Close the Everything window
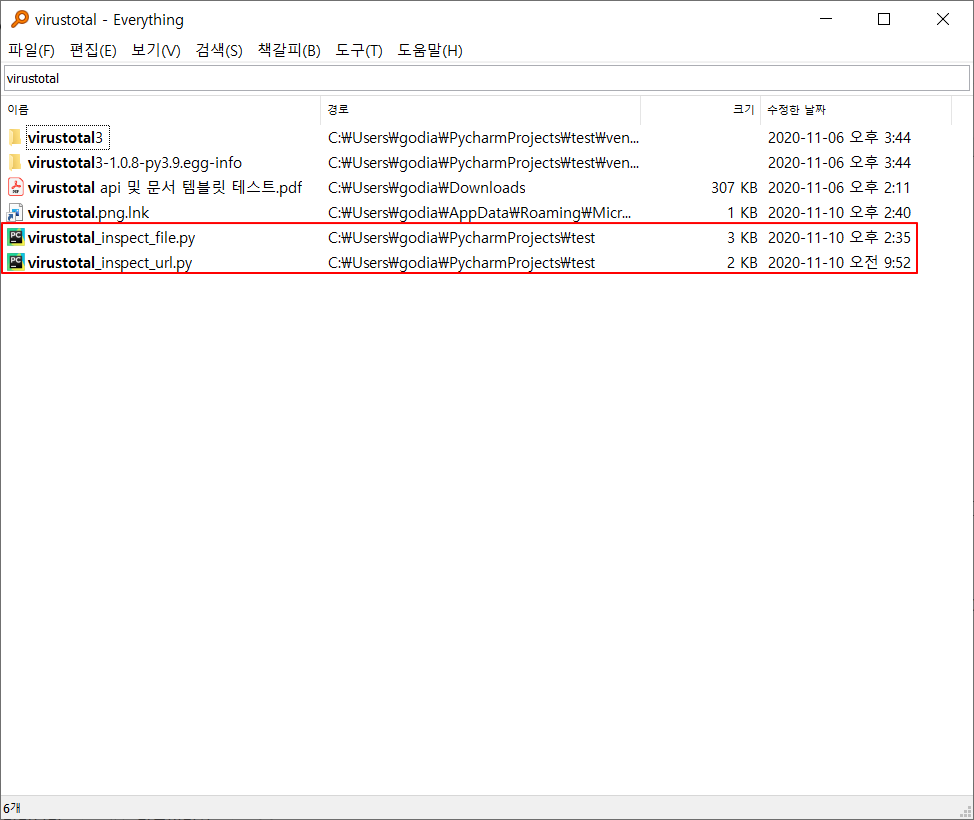 click(x=942, y=19)
